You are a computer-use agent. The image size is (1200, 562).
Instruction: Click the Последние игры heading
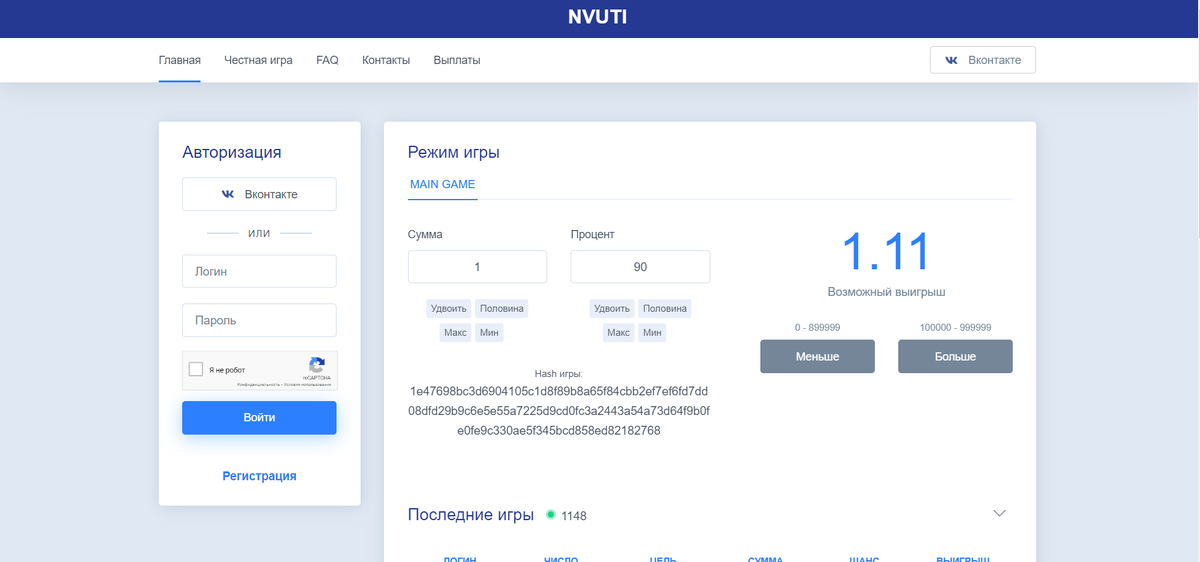point(471,515)
